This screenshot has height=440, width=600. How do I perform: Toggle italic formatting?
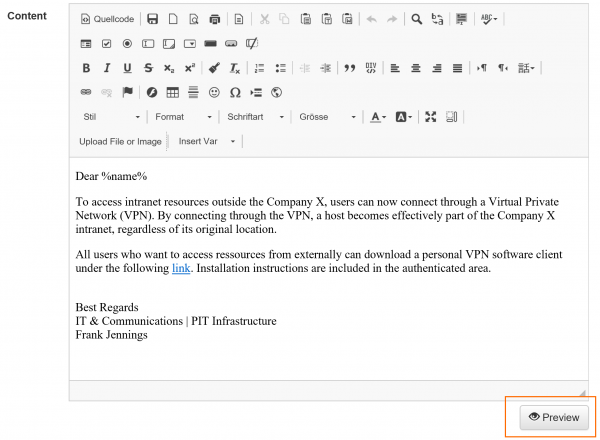pyautogui.click(x=107, y=68)
